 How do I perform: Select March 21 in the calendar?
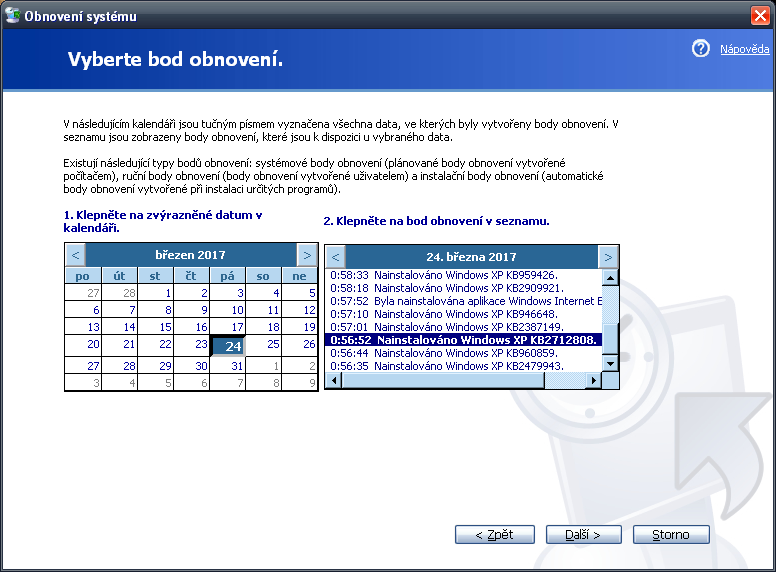(120, 344)
